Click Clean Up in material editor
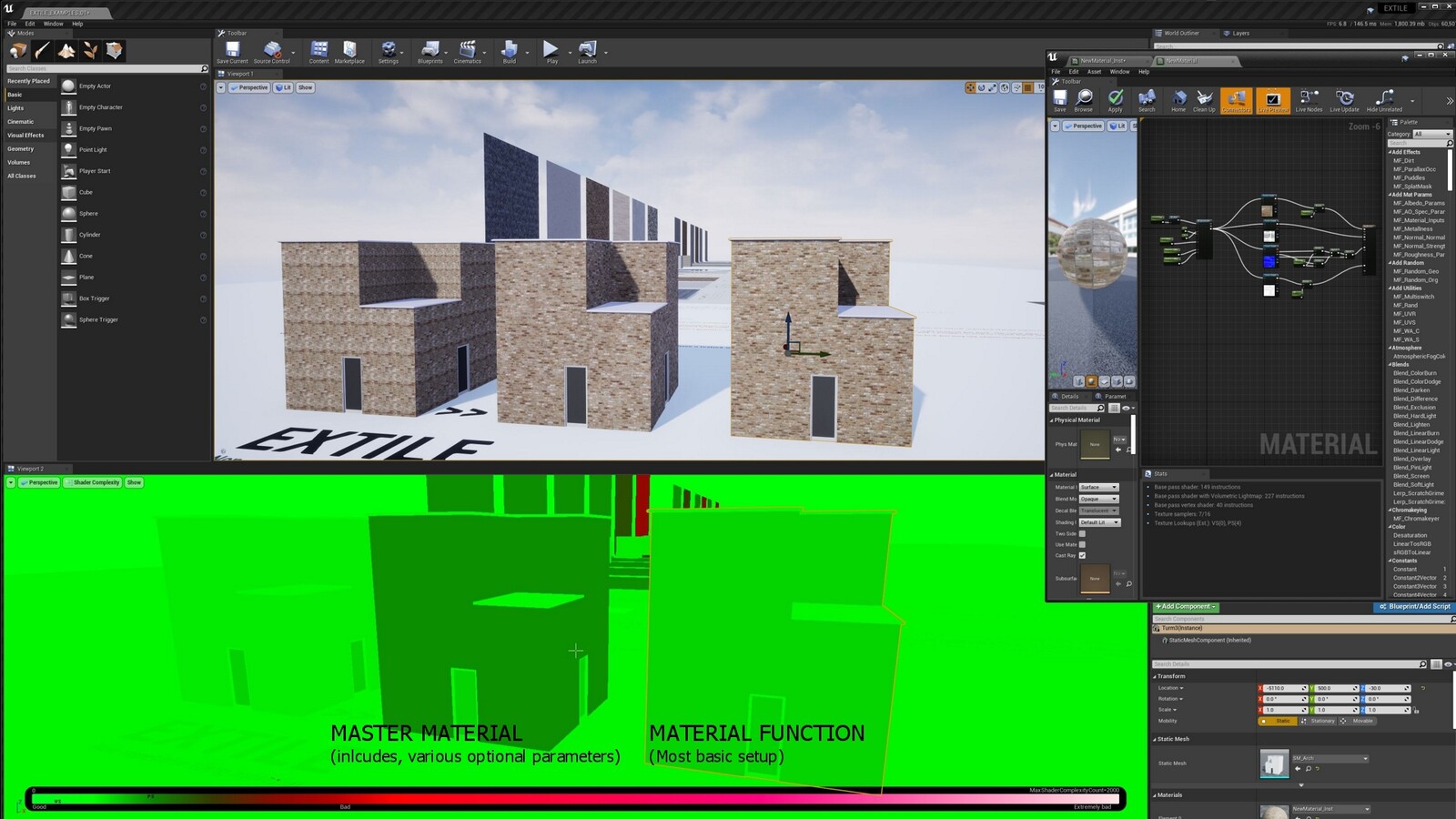Screen dimensions: 1456x819 click(1204, 100)
